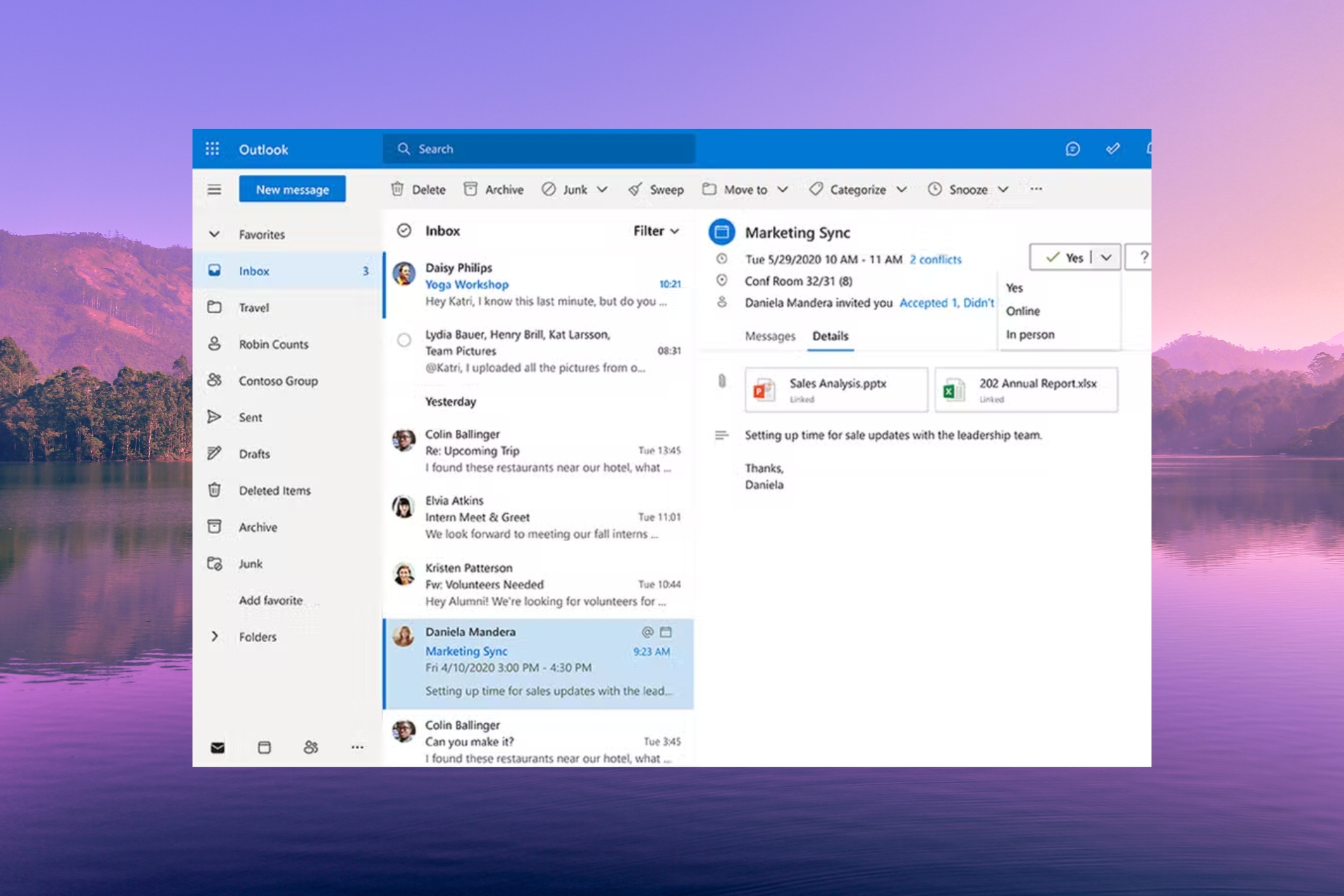This screenshot has width=1344, height=896.
Task: Switch to People icon at bottom
Action: point(311,748)
